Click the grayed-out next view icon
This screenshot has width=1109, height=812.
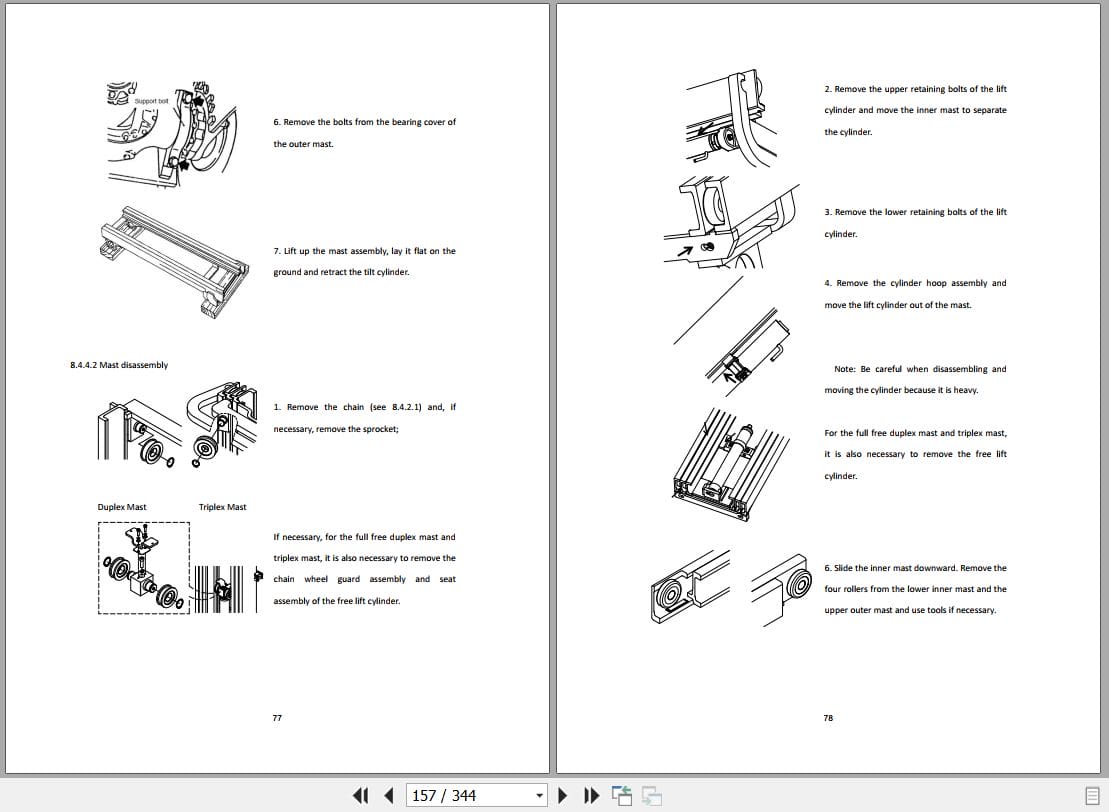tap(651, 795)
